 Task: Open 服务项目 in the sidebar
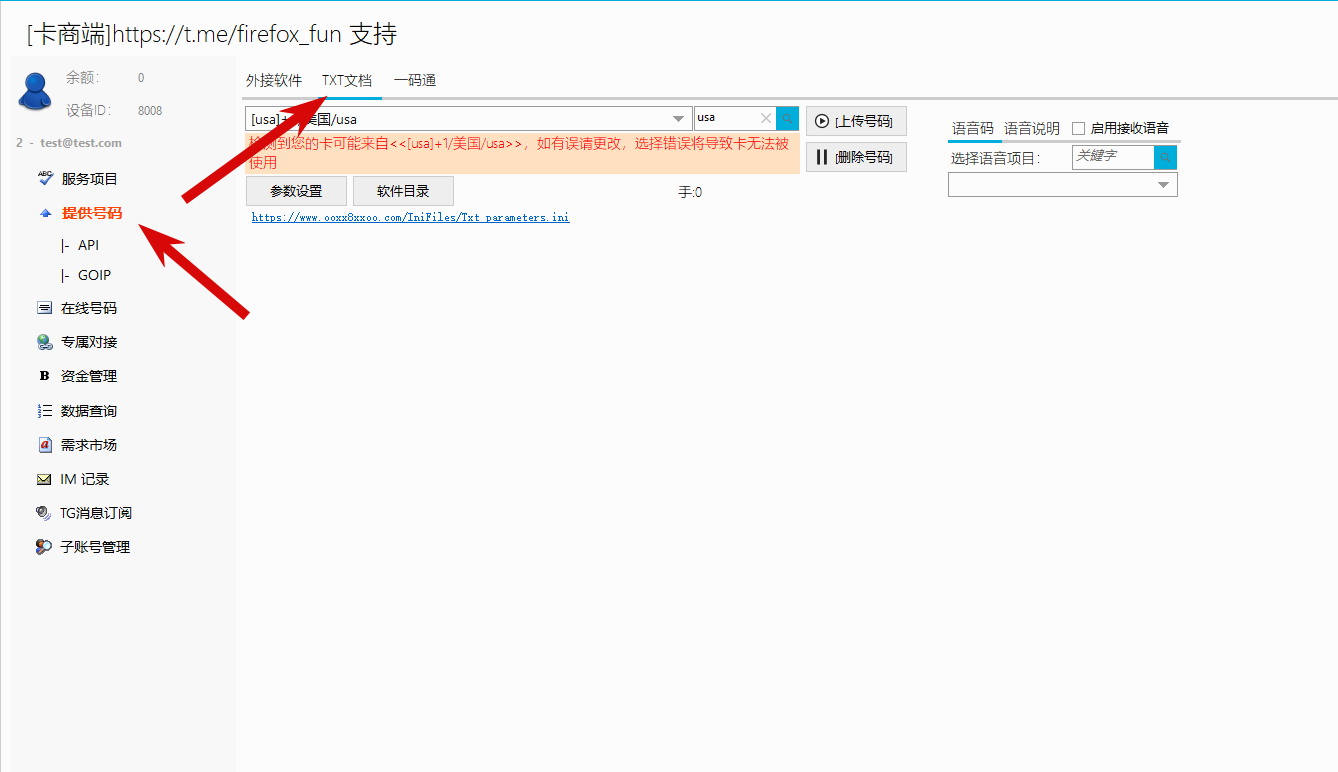coord(89,179)
